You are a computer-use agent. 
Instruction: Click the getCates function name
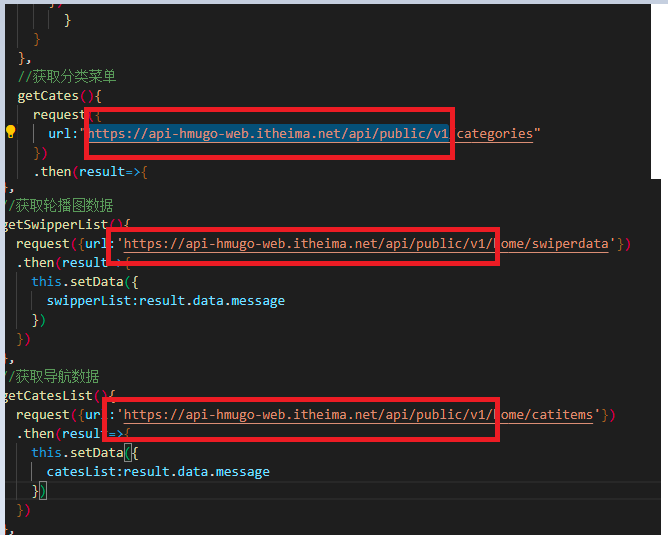coord(48,96)
